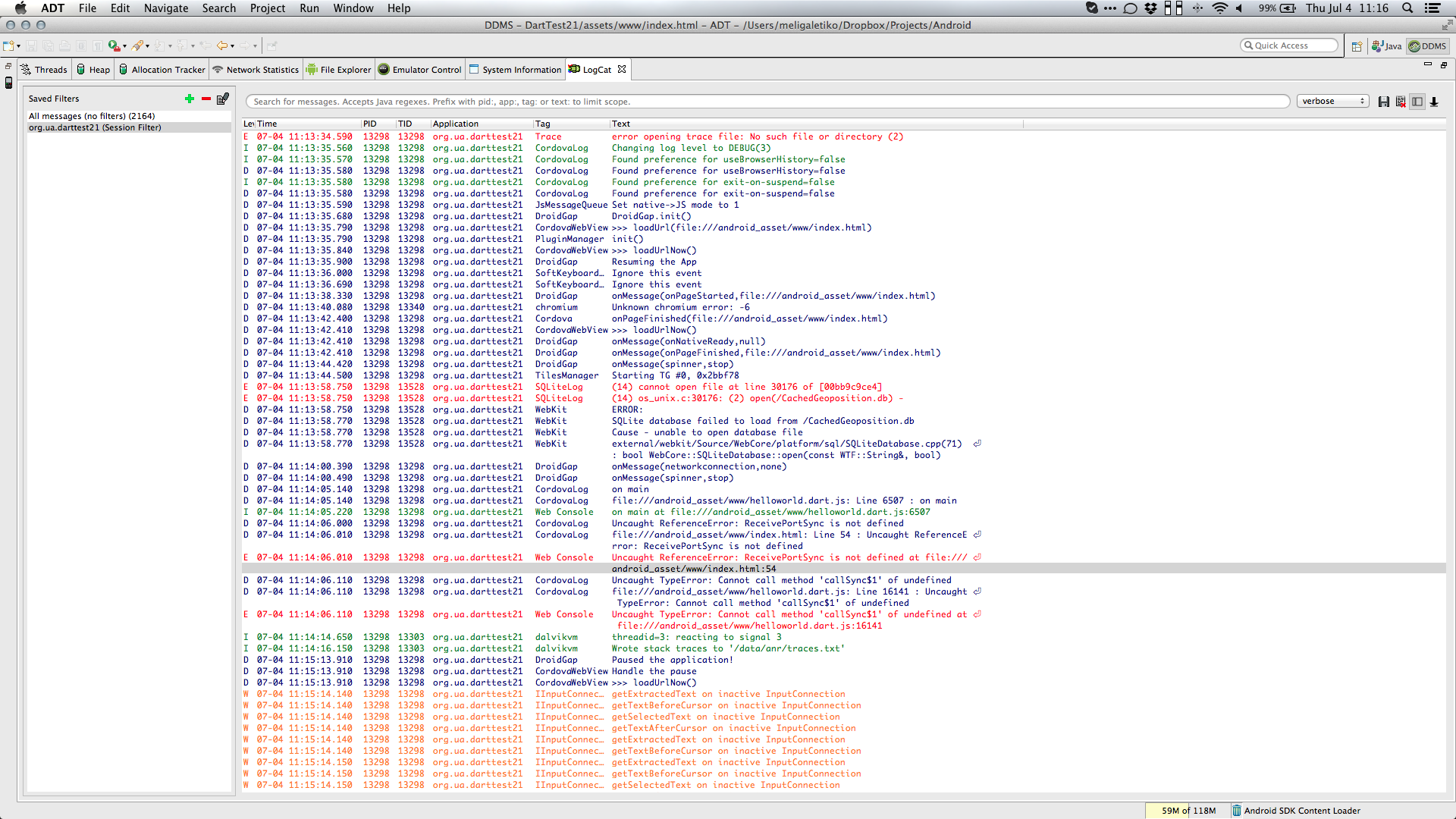Open the System Information tab
This screenshot has width=1456, height=819.
coord(516,70)
